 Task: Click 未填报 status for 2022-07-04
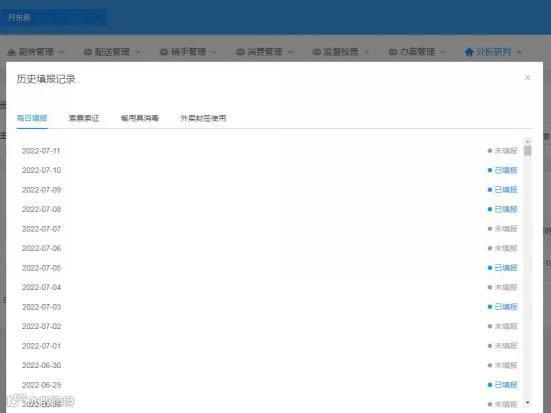pyautogui.click(x=503, y=288)
